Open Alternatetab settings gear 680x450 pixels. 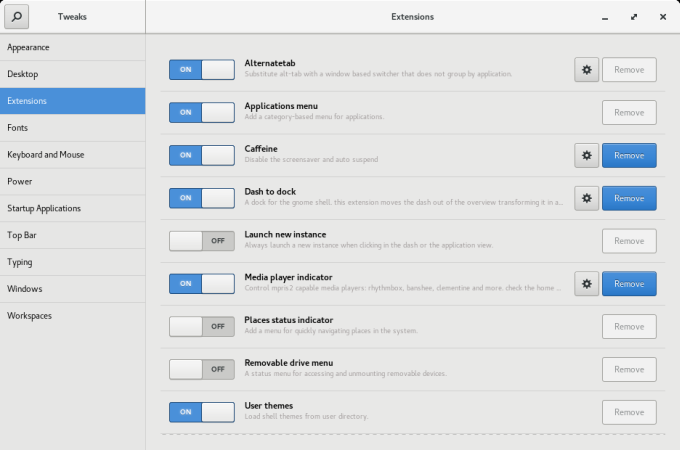tap(587, 69)
